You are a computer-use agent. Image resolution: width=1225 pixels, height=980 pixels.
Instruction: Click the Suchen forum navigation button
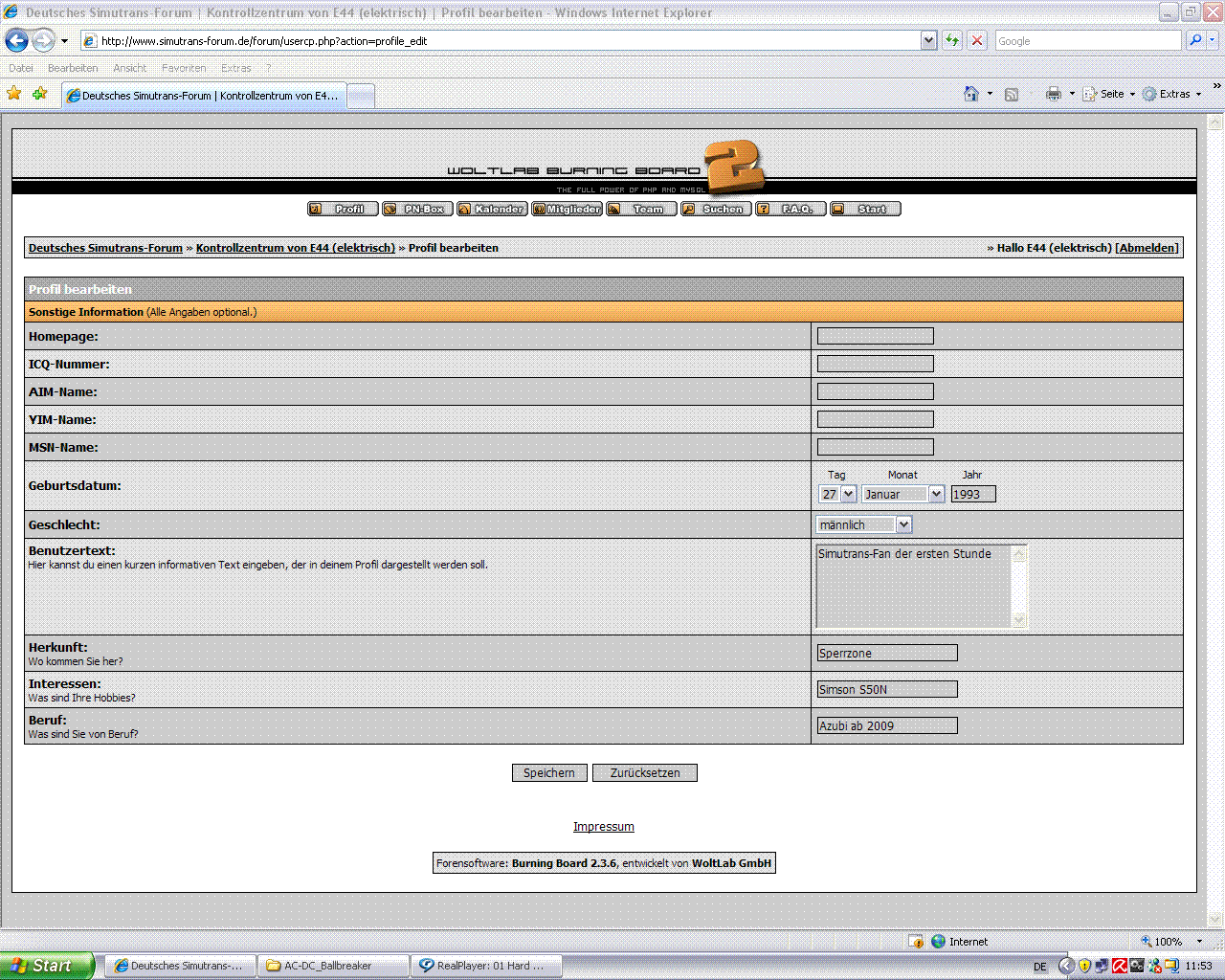tap(715, 209)
